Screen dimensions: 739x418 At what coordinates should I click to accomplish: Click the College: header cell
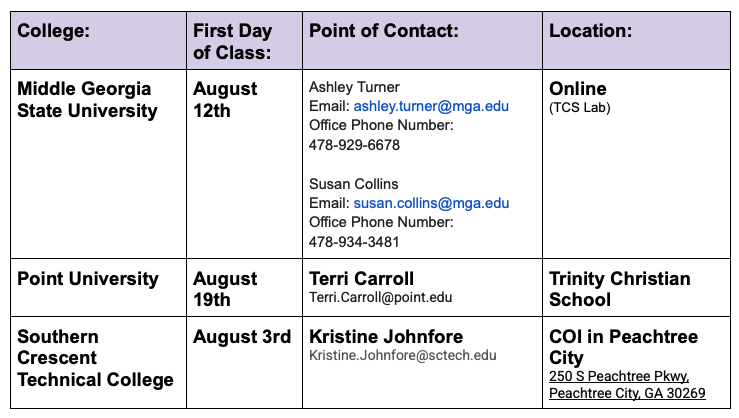99,41
